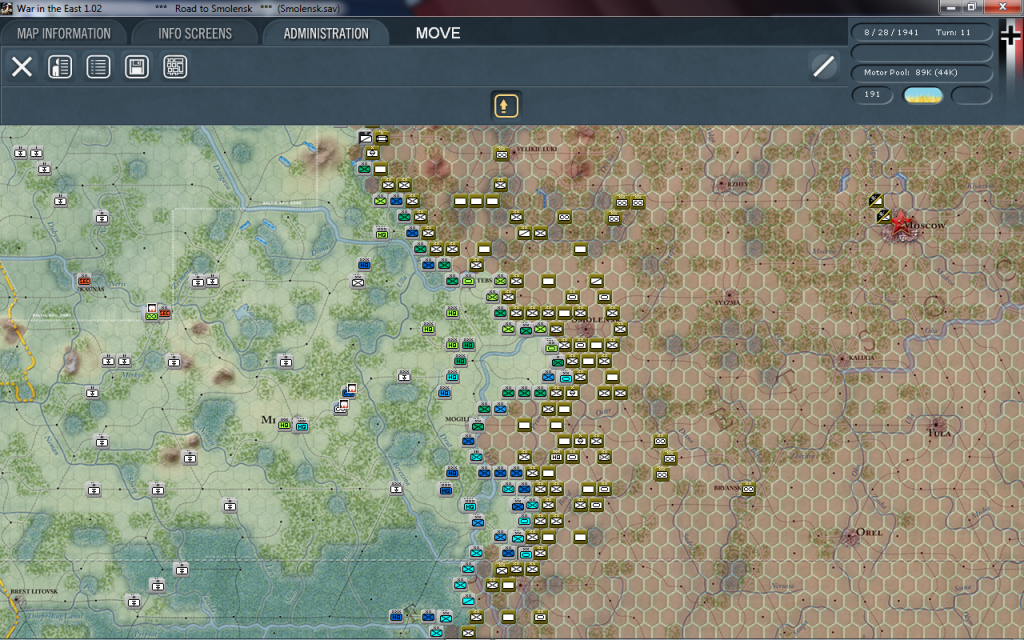Switch to the Map Information tab
Viewport: 1024px width, 640px height.
pos(63,33)
